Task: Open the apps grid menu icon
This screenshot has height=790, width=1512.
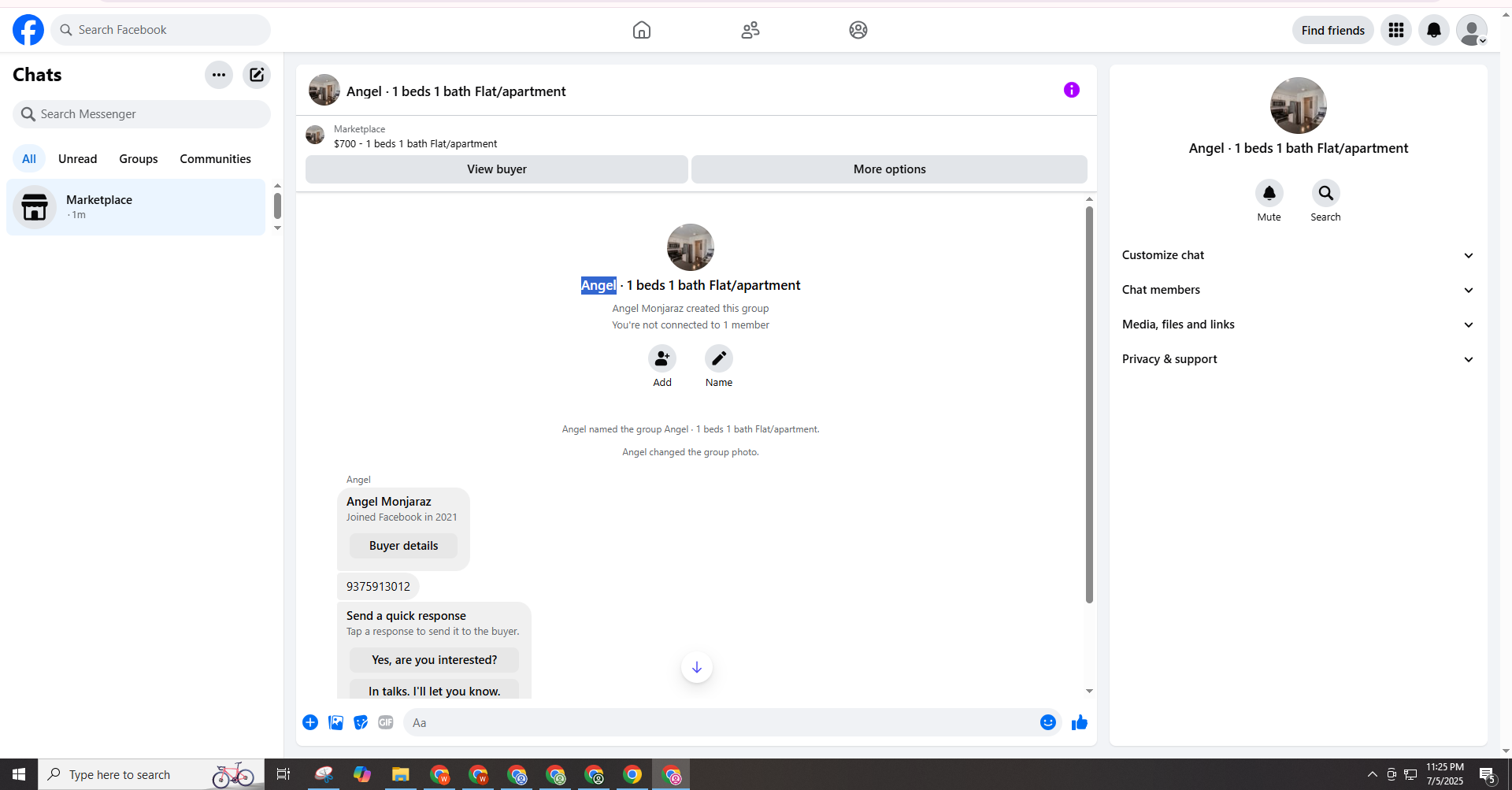Action: coord(1396,30)
